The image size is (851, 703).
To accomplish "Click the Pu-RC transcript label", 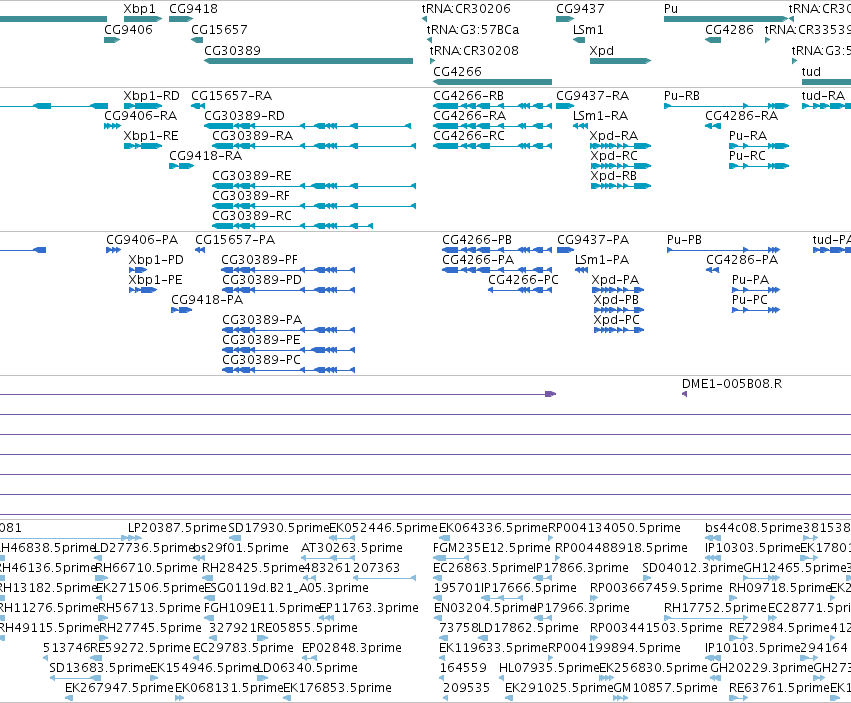I will tap(747, 156).
